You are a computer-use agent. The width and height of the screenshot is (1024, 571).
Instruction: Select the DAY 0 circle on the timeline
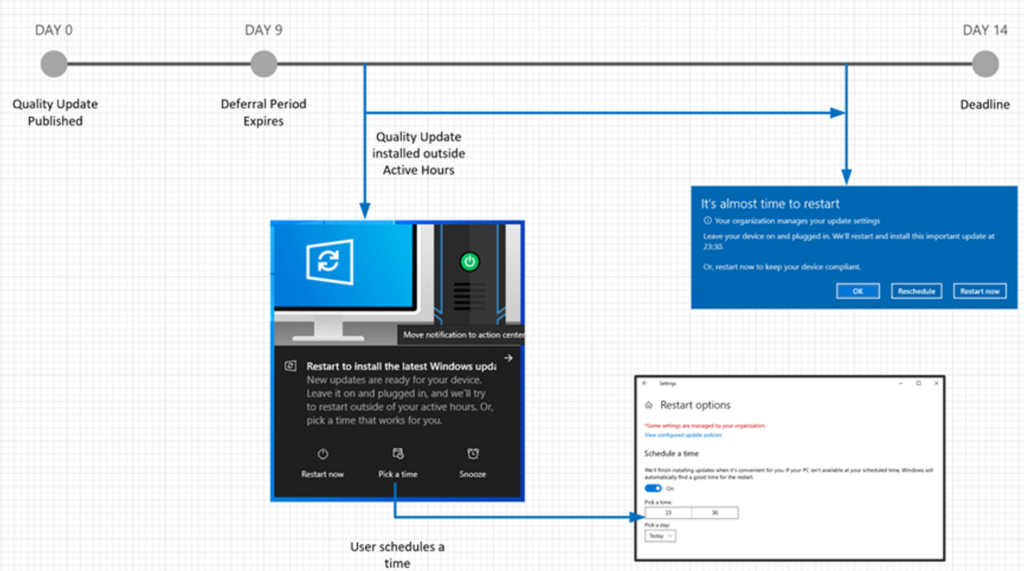(x=54, y=64)
